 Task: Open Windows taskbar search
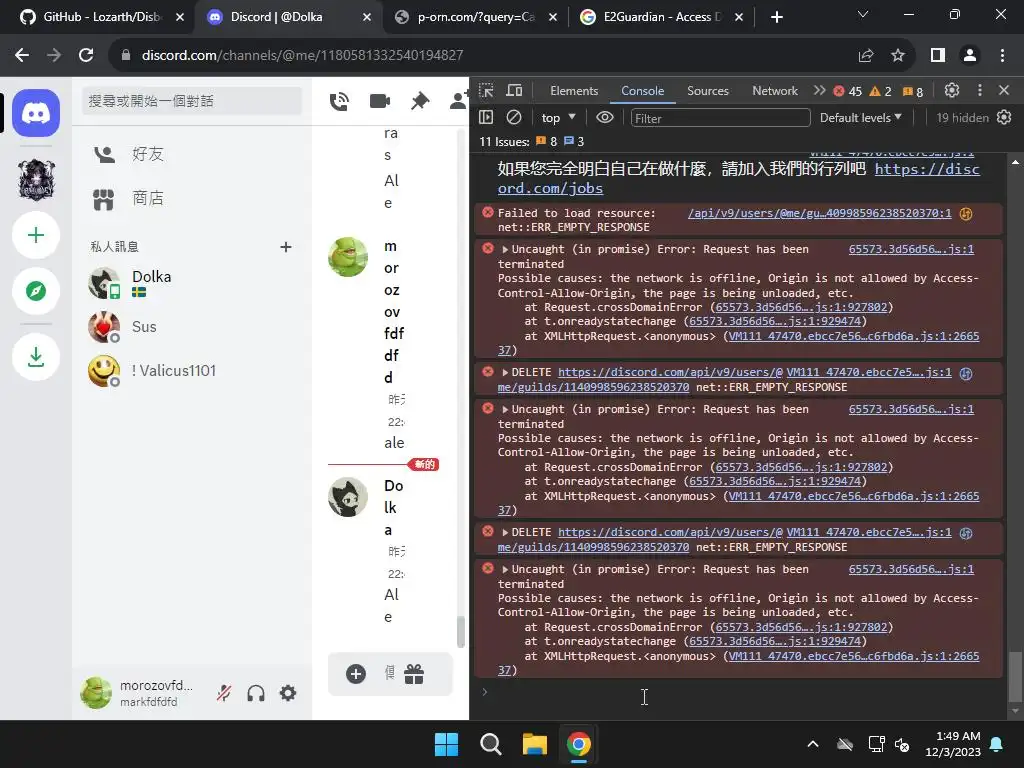(x=490, y=744)
